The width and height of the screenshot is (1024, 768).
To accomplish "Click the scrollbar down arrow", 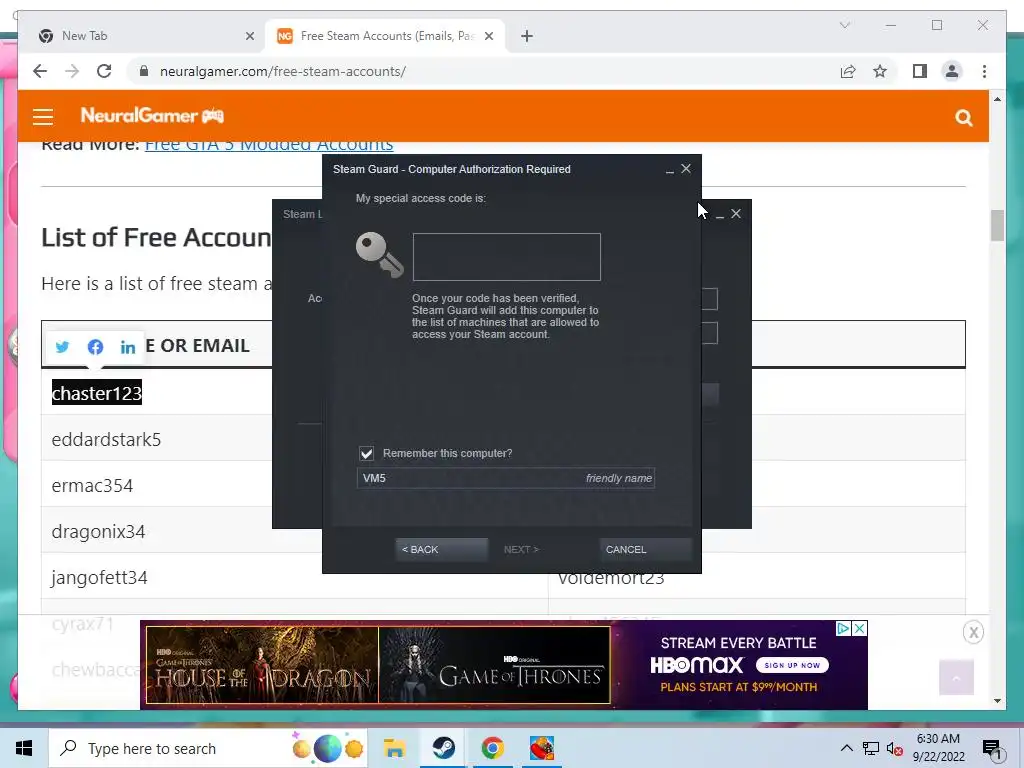I will pyautogui.click(x=997, y=701).
